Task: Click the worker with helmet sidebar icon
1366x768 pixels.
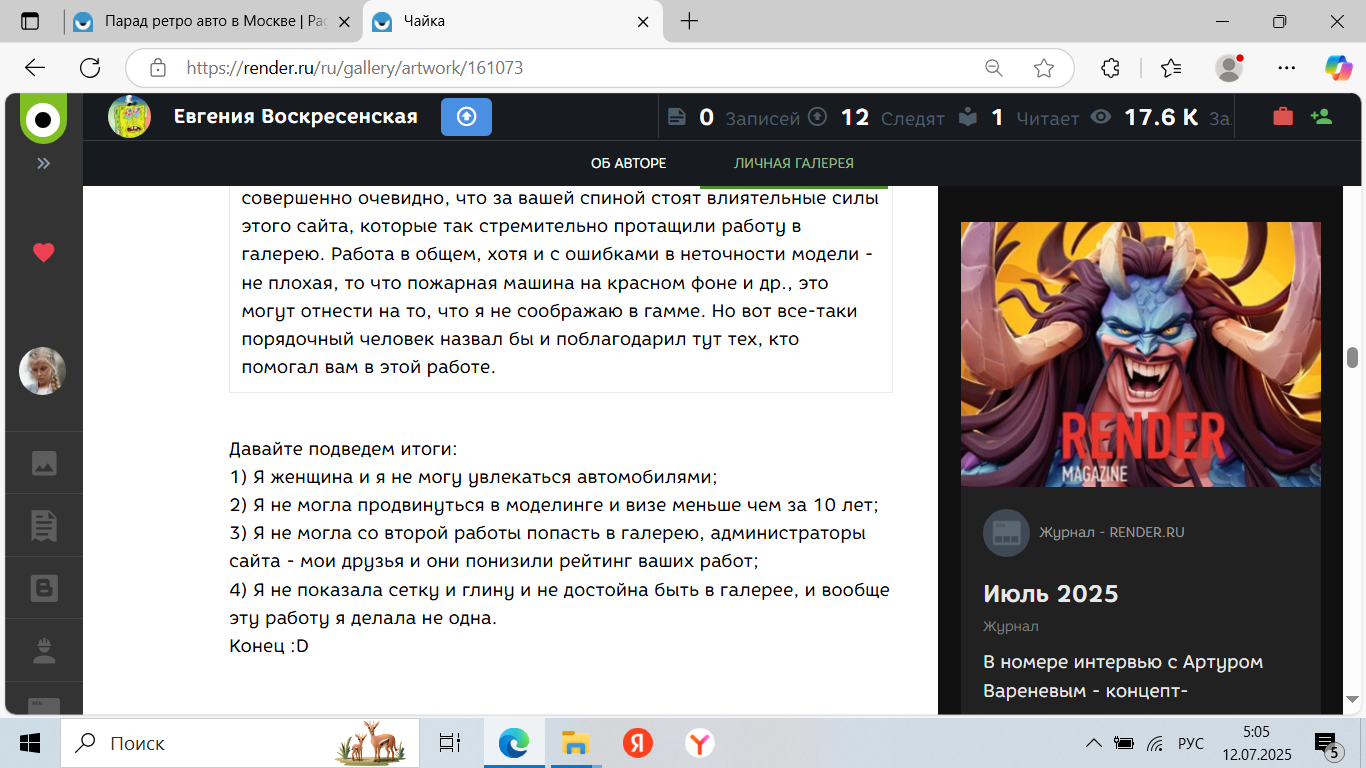Action: 44,651
